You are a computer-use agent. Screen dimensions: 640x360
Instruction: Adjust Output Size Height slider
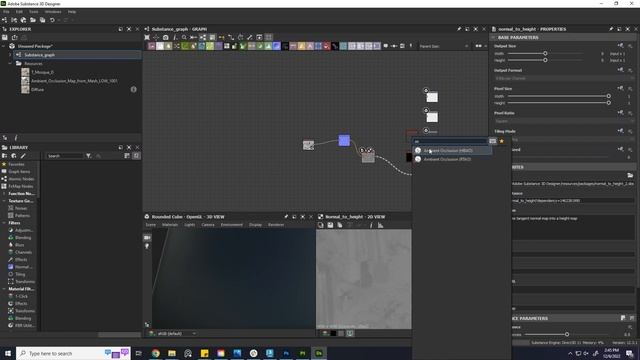pyautogui.click(x=545, y=60)
